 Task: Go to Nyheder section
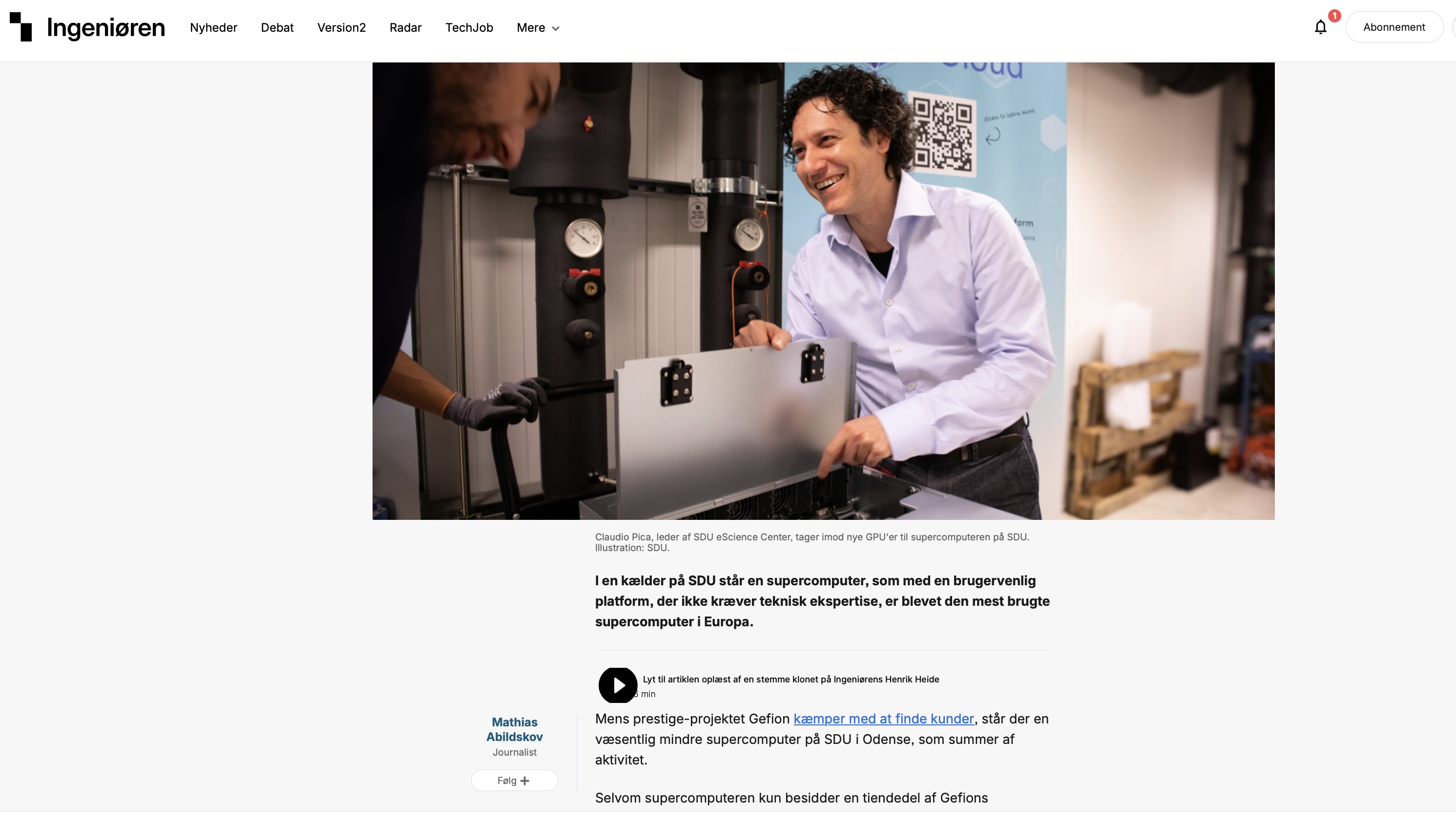point(213,28)
